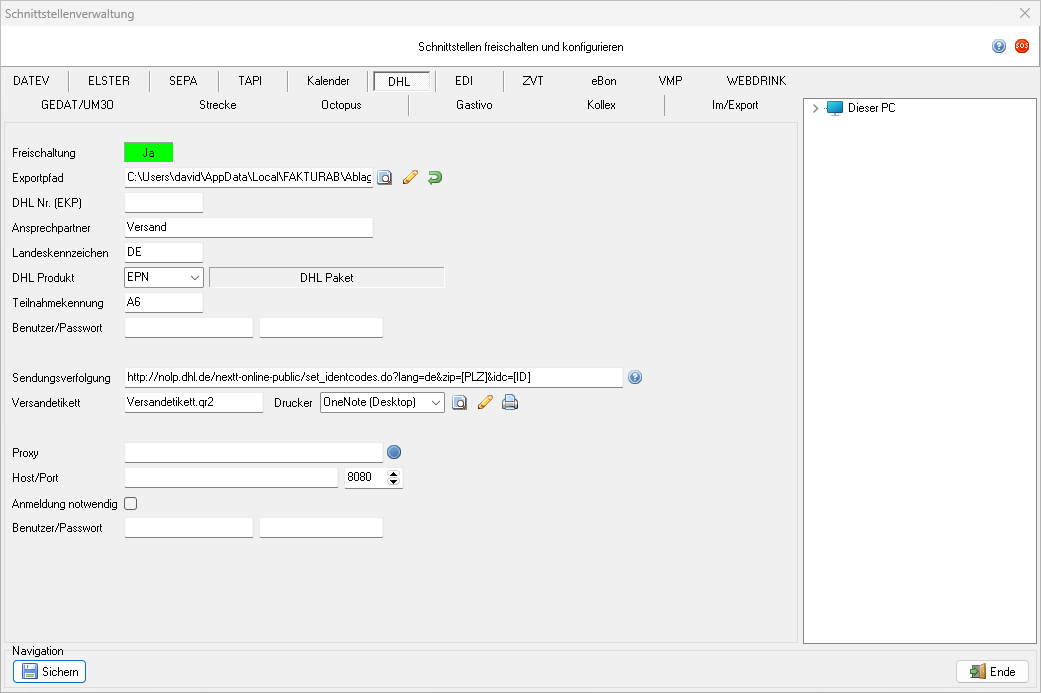
Task: Toggle the green Freischaltung Ja switch
Action: pyautogui.click(x=148, y=153)
